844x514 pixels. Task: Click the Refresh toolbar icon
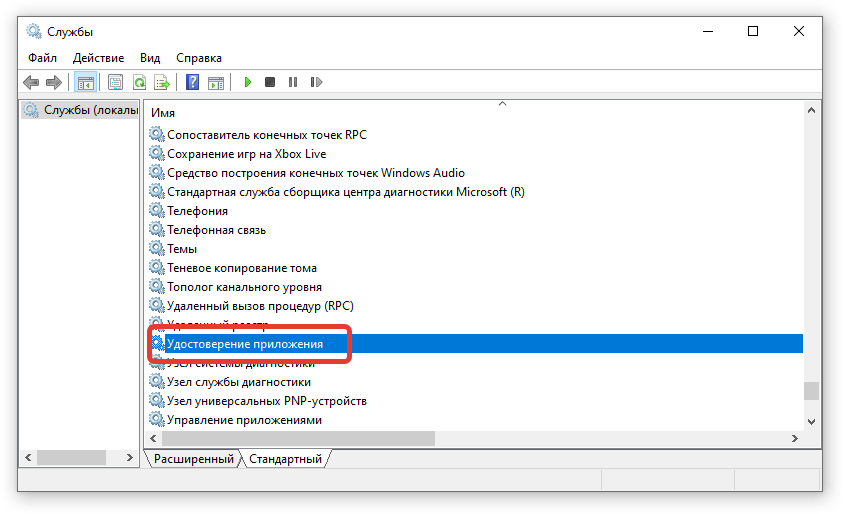click(139, 82)
